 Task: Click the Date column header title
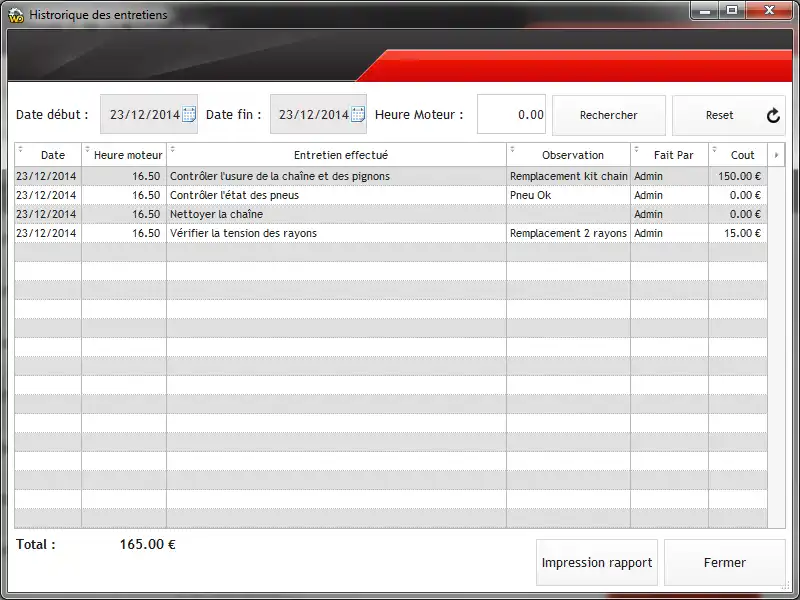(53, 155)
